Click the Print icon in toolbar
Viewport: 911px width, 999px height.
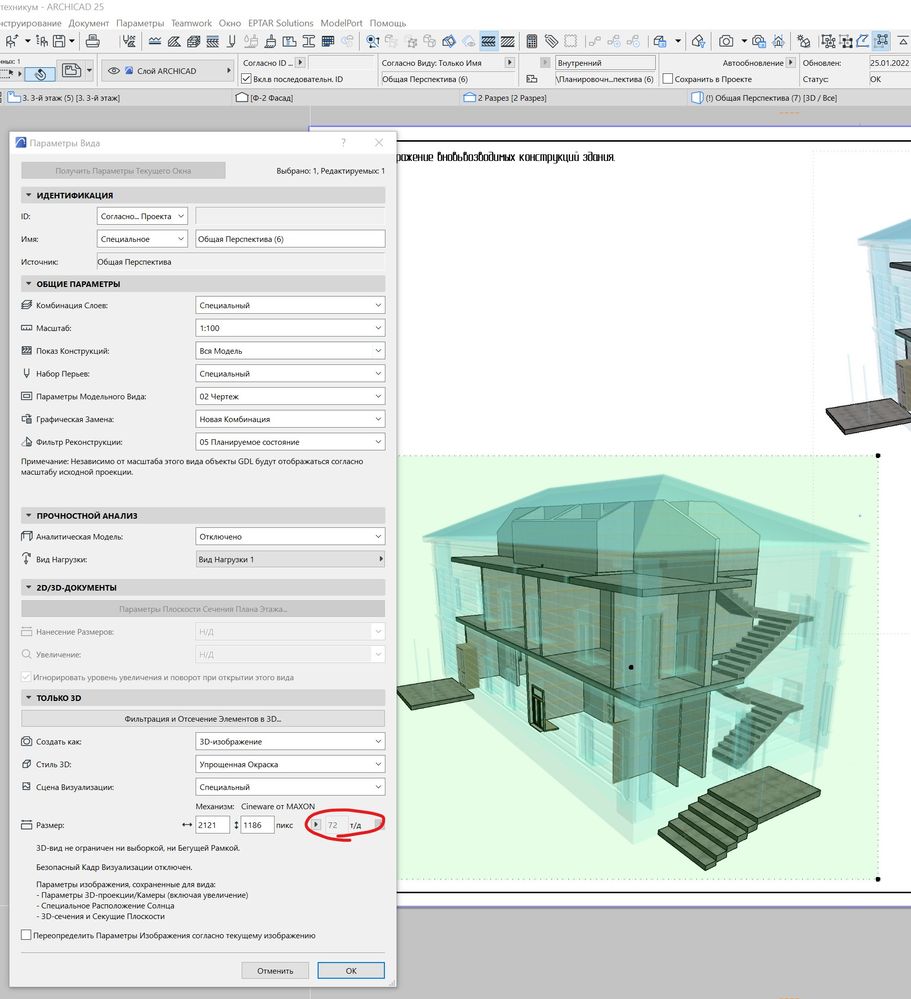point(92,41)
